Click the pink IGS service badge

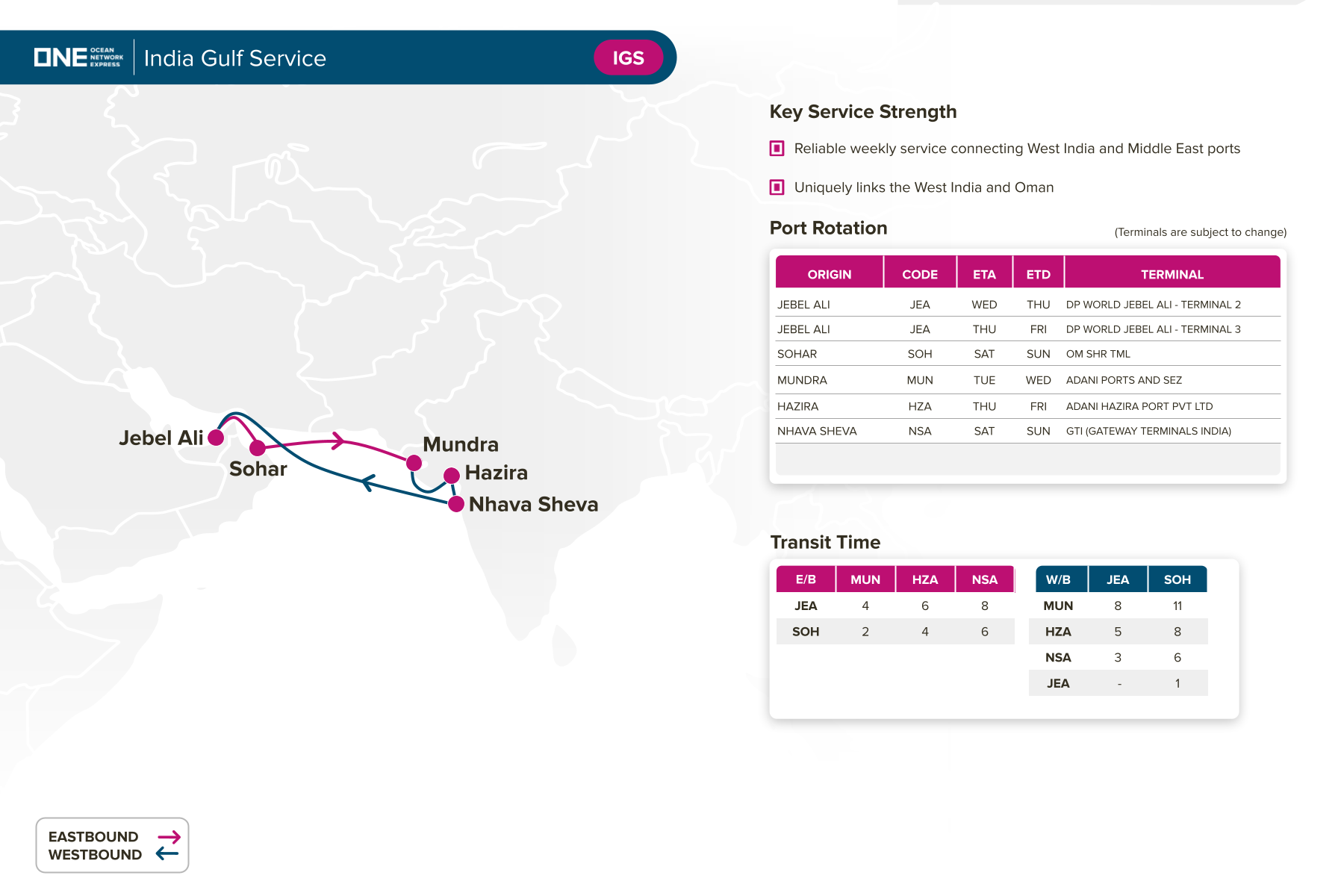pos(628,58)
